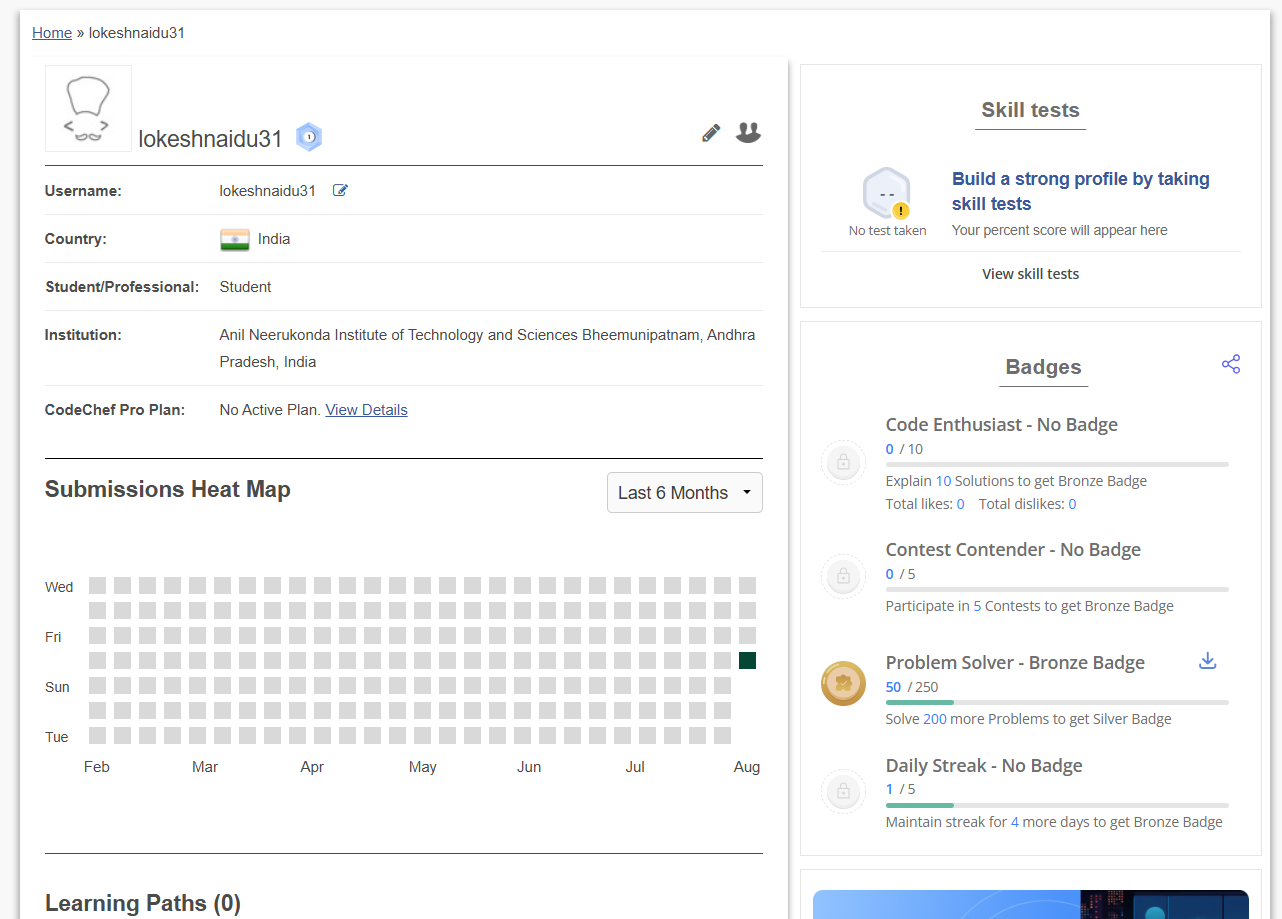The image size is (1282, 919).
Task: Go to the Home breadcrumb link
Action: point(52,33)
